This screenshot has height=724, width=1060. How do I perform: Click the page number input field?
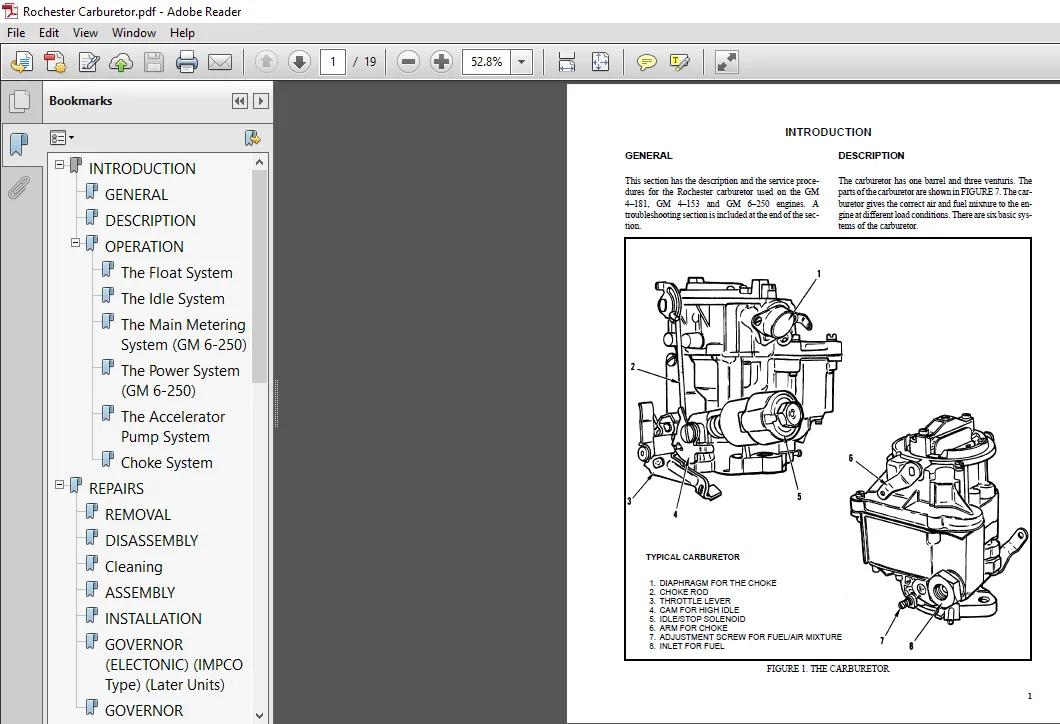coord(333,62)
